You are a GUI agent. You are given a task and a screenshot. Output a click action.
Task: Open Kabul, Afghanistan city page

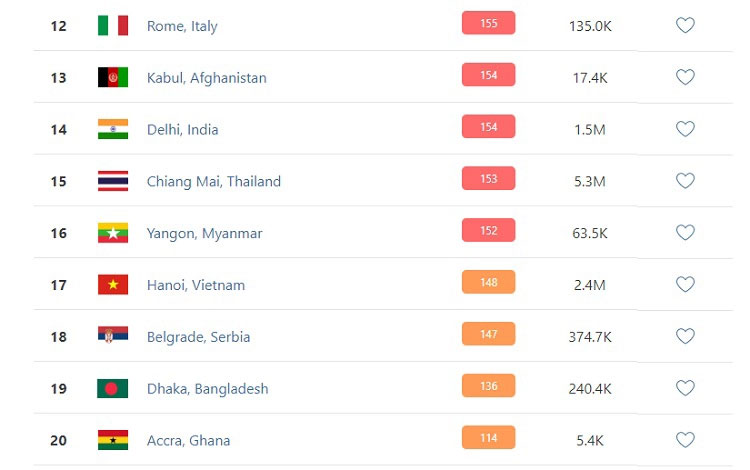(x=207, y=77)
